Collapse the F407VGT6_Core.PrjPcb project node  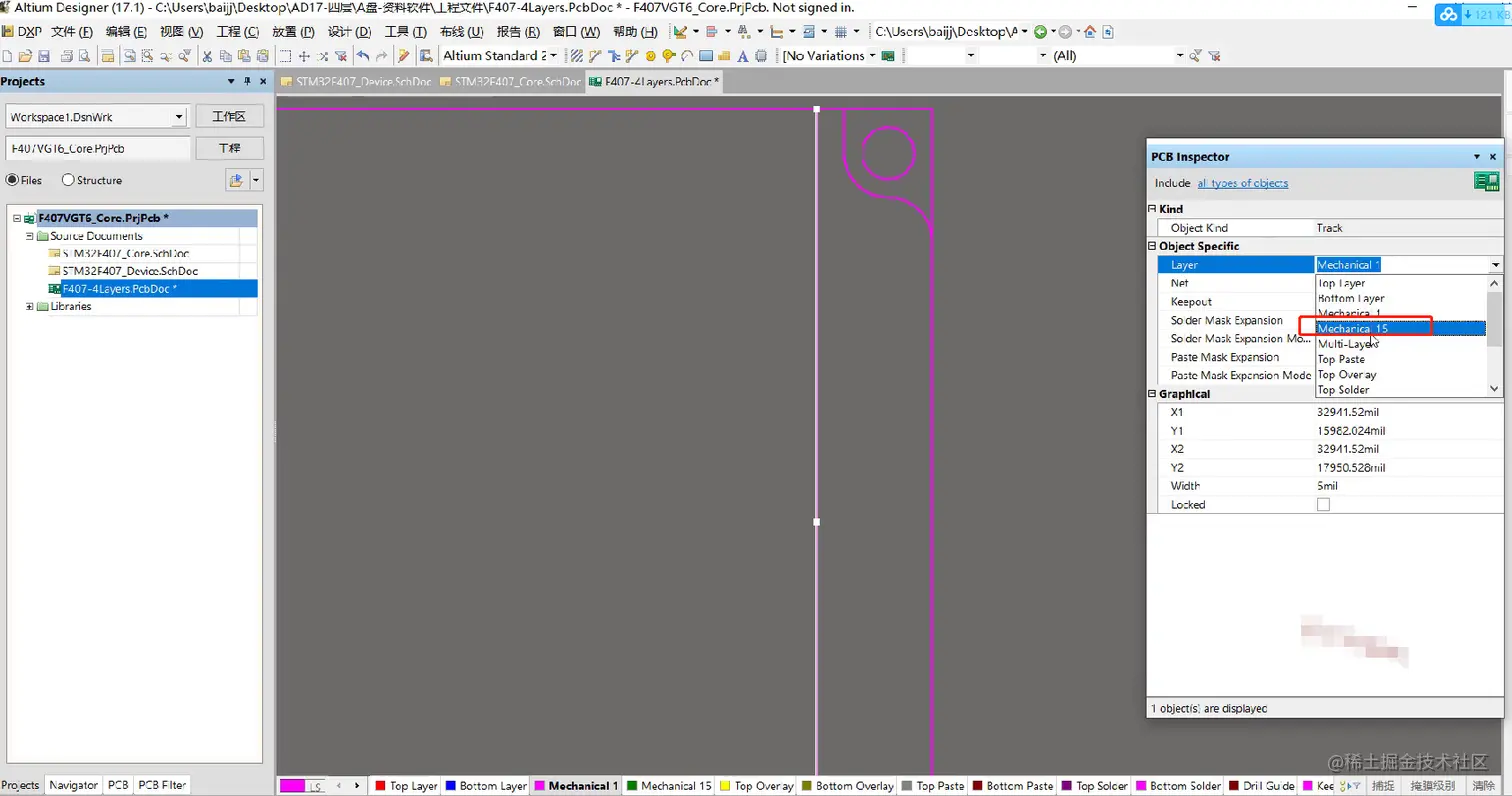16,218
